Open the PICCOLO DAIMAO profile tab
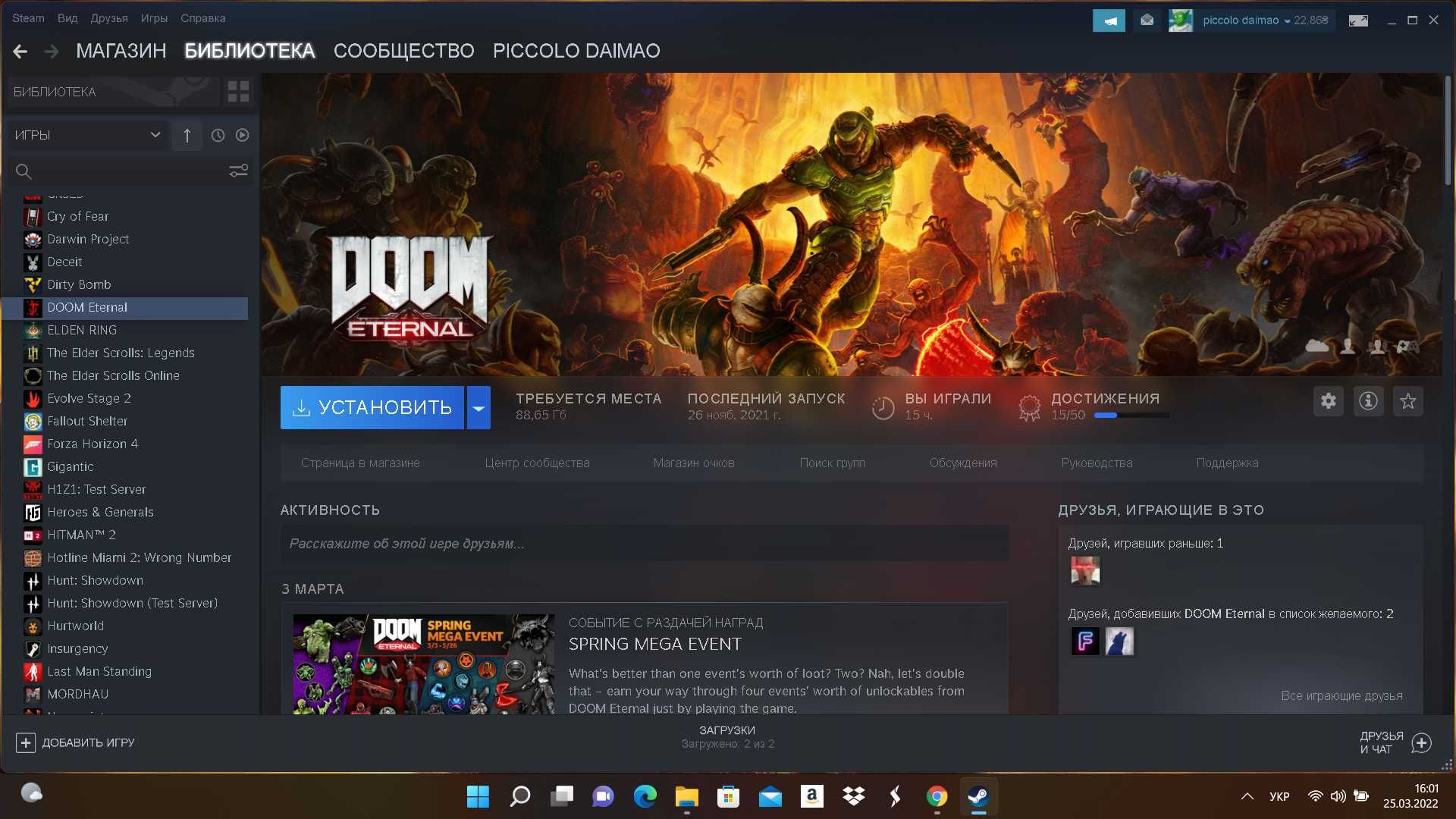This screenshot has height=819, width=1456. pos(576,51)
